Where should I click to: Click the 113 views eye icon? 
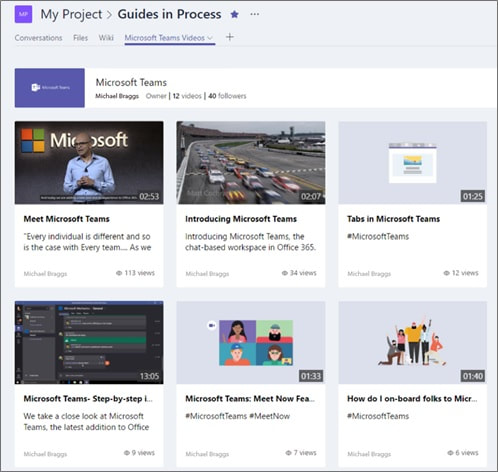119,273
